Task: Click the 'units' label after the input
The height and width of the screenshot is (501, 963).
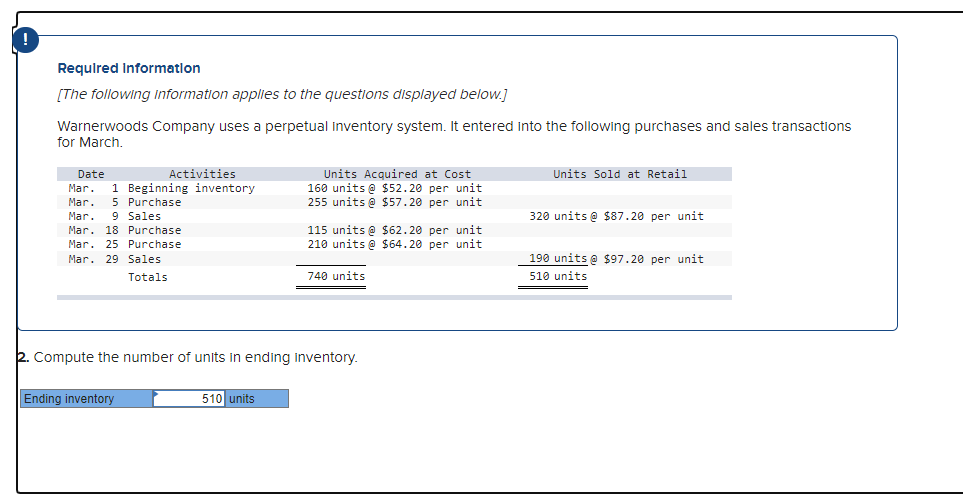Action: (x=242, y=399)
